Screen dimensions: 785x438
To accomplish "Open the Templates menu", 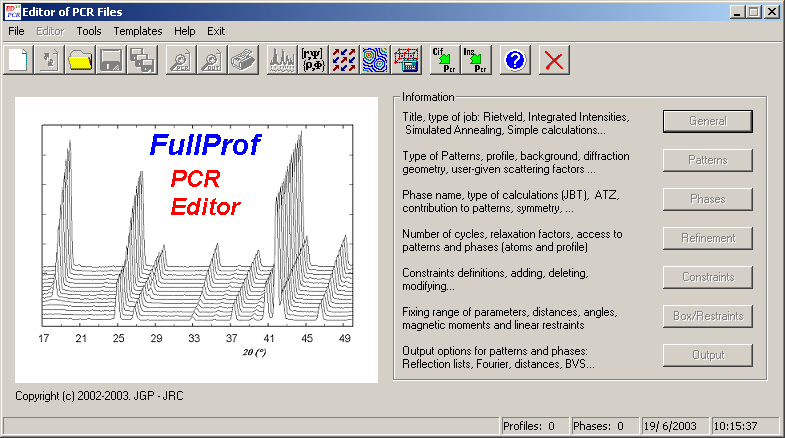I will tap(138, 31).
